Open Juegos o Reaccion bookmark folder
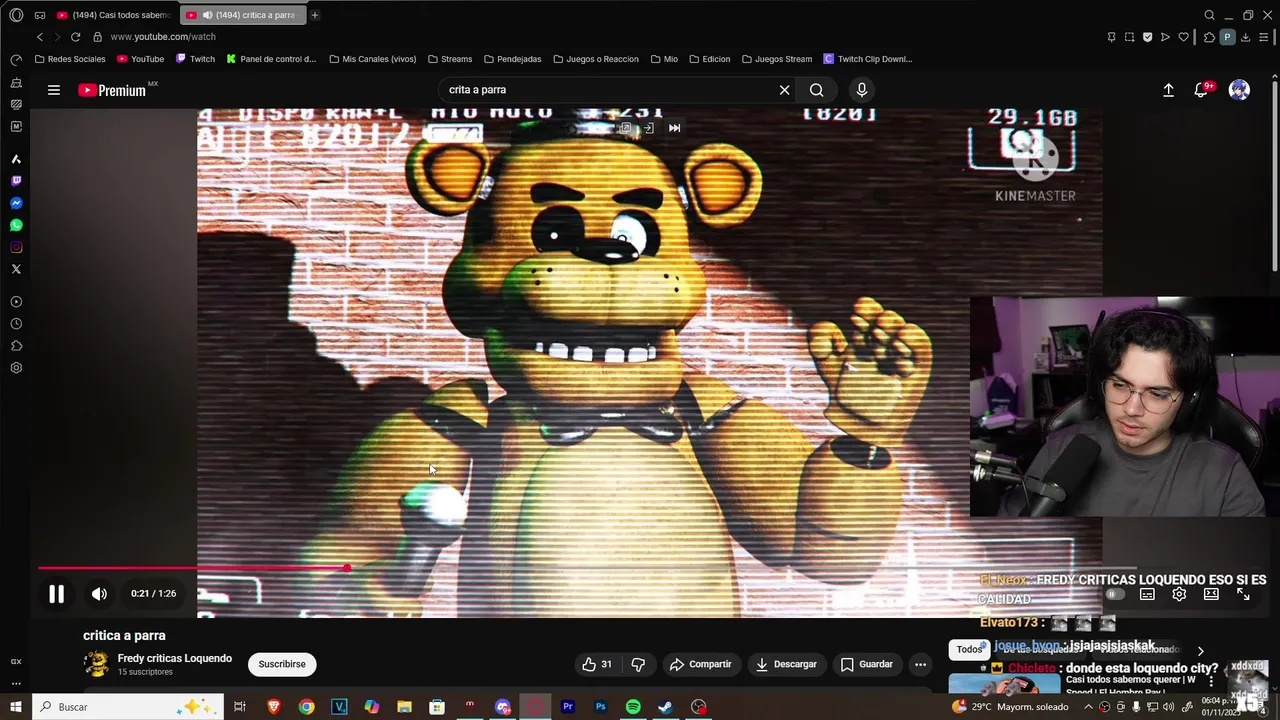The width and height of the screenshot is (1280, 720). [x=595, y=59]
